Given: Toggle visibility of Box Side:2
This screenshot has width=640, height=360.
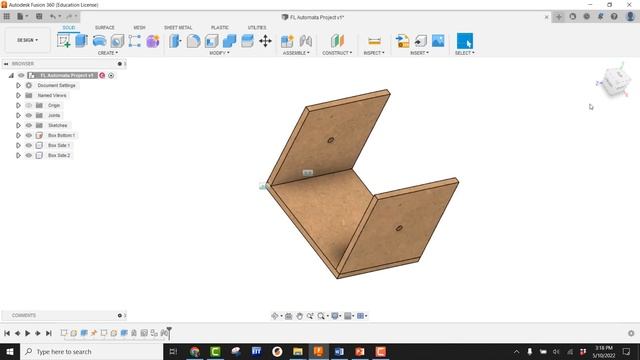Looking at the screenshot, I should point(29,156).
